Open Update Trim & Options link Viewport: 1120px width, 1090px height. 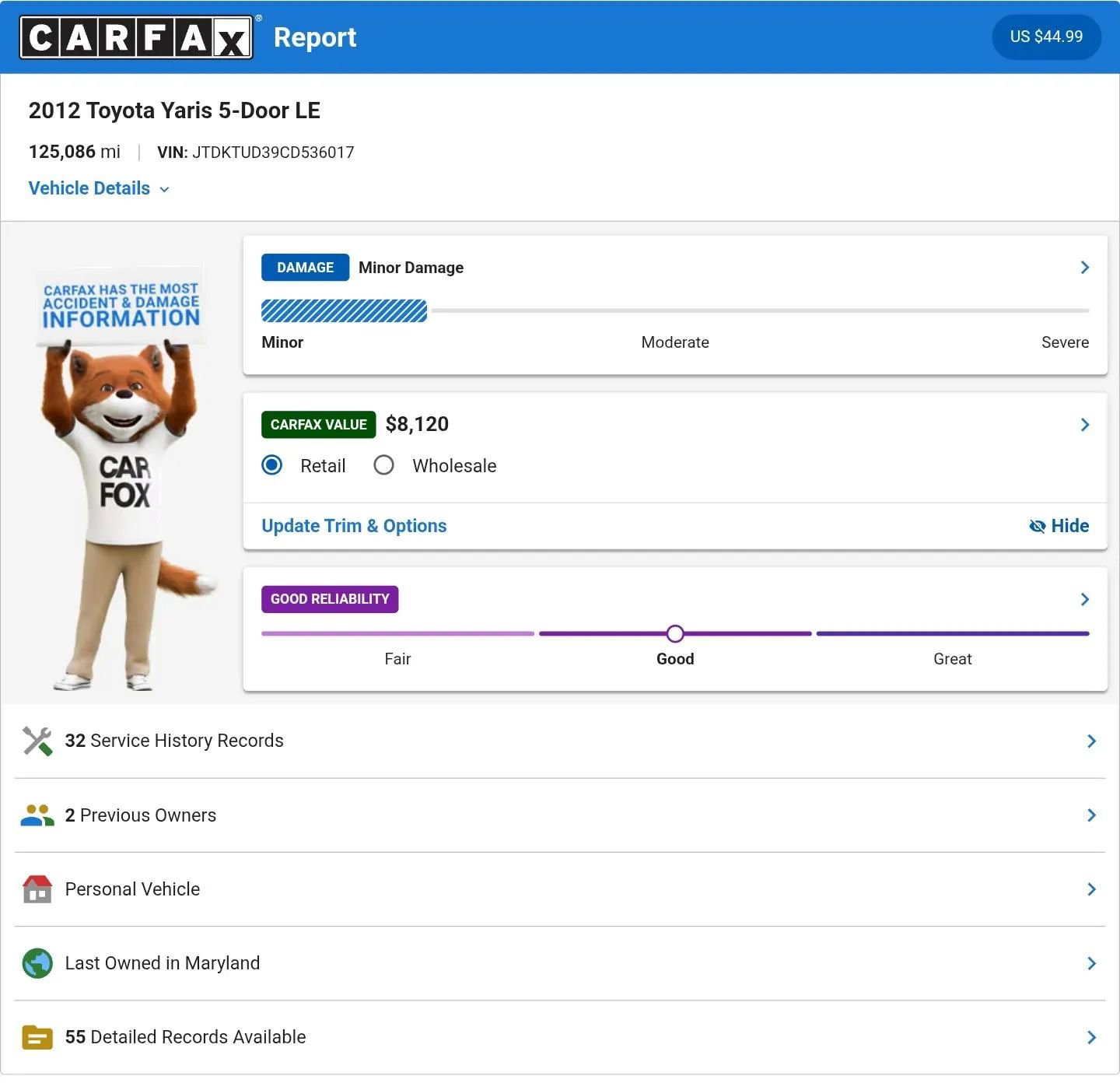(x=354, y=526)
